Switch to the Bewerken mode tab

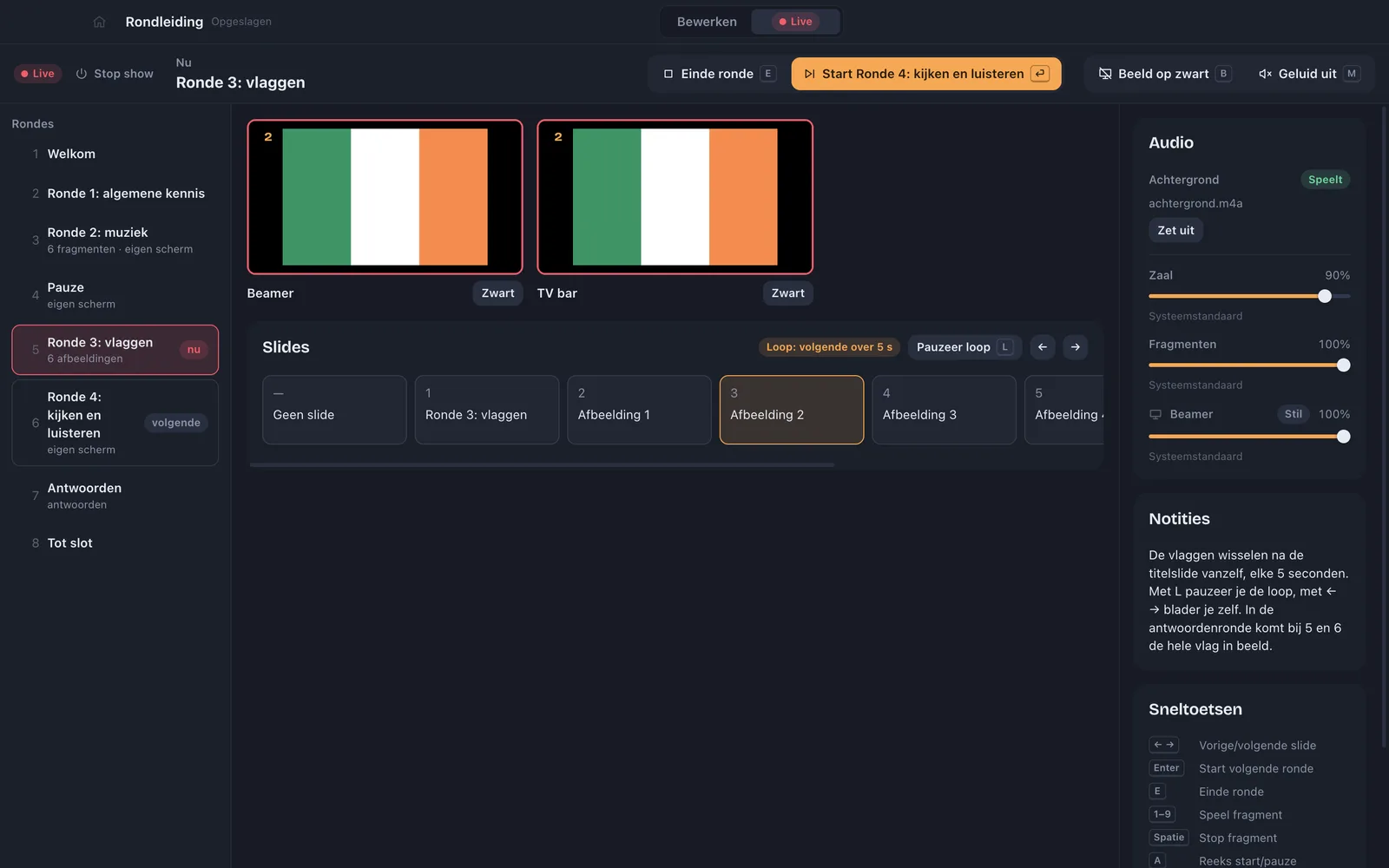[x=707, y=22]
